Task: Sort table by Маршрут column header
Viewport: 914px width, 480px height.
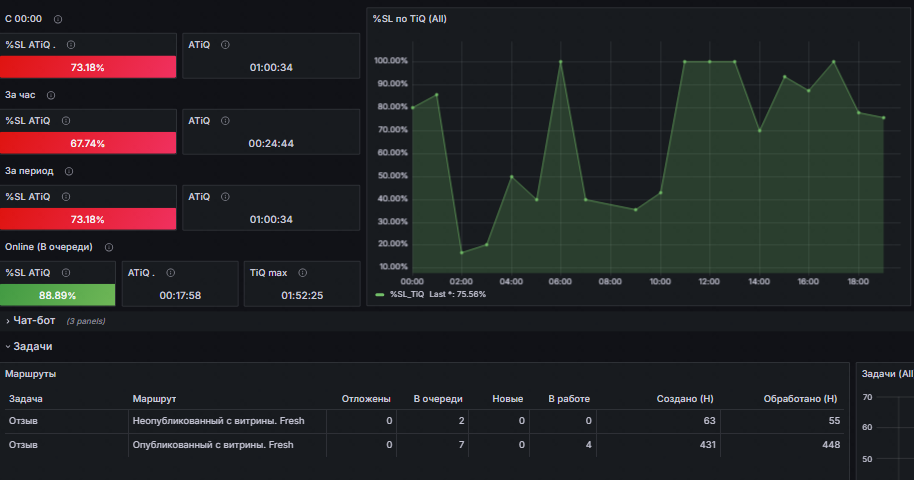Action: [x=154, y=399]
